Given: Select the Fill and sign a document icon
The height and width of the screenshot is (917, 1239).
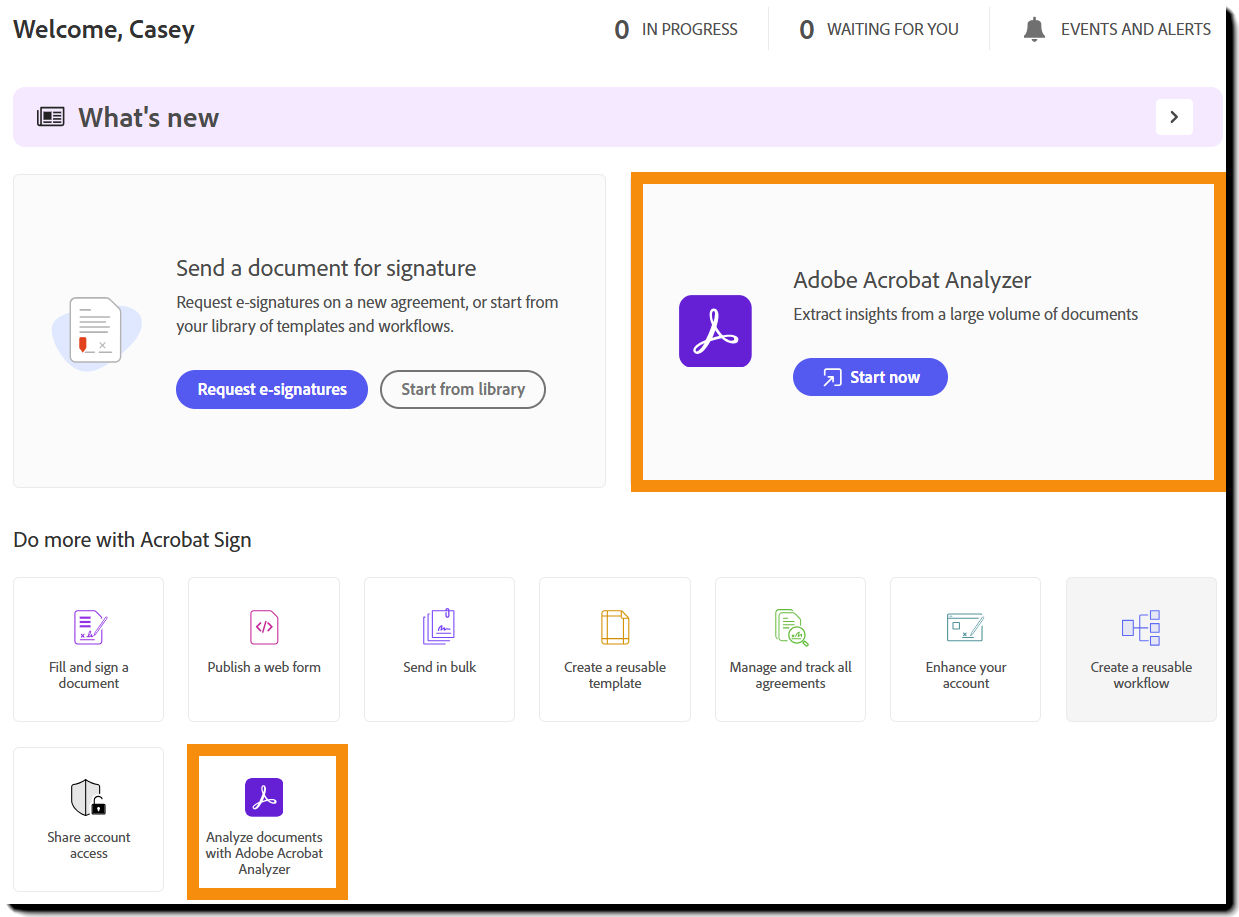Looking at the screenshot, I should (x=88, y=627).
